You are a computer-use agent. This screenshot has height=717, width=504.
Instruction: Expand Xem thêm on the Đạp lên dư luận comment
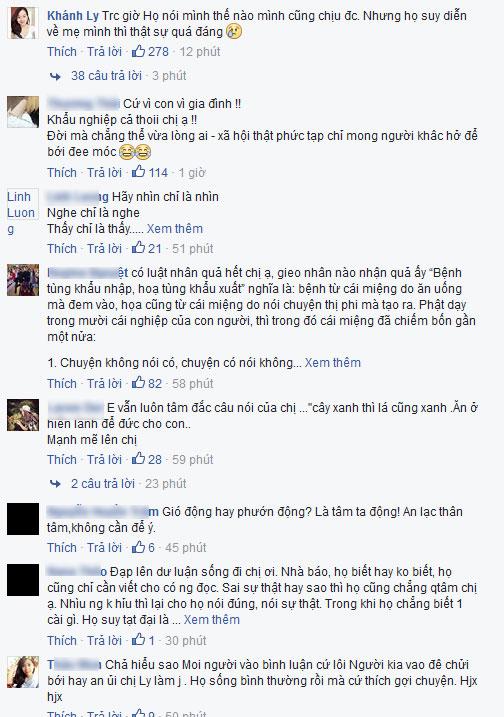click(212, 619)
